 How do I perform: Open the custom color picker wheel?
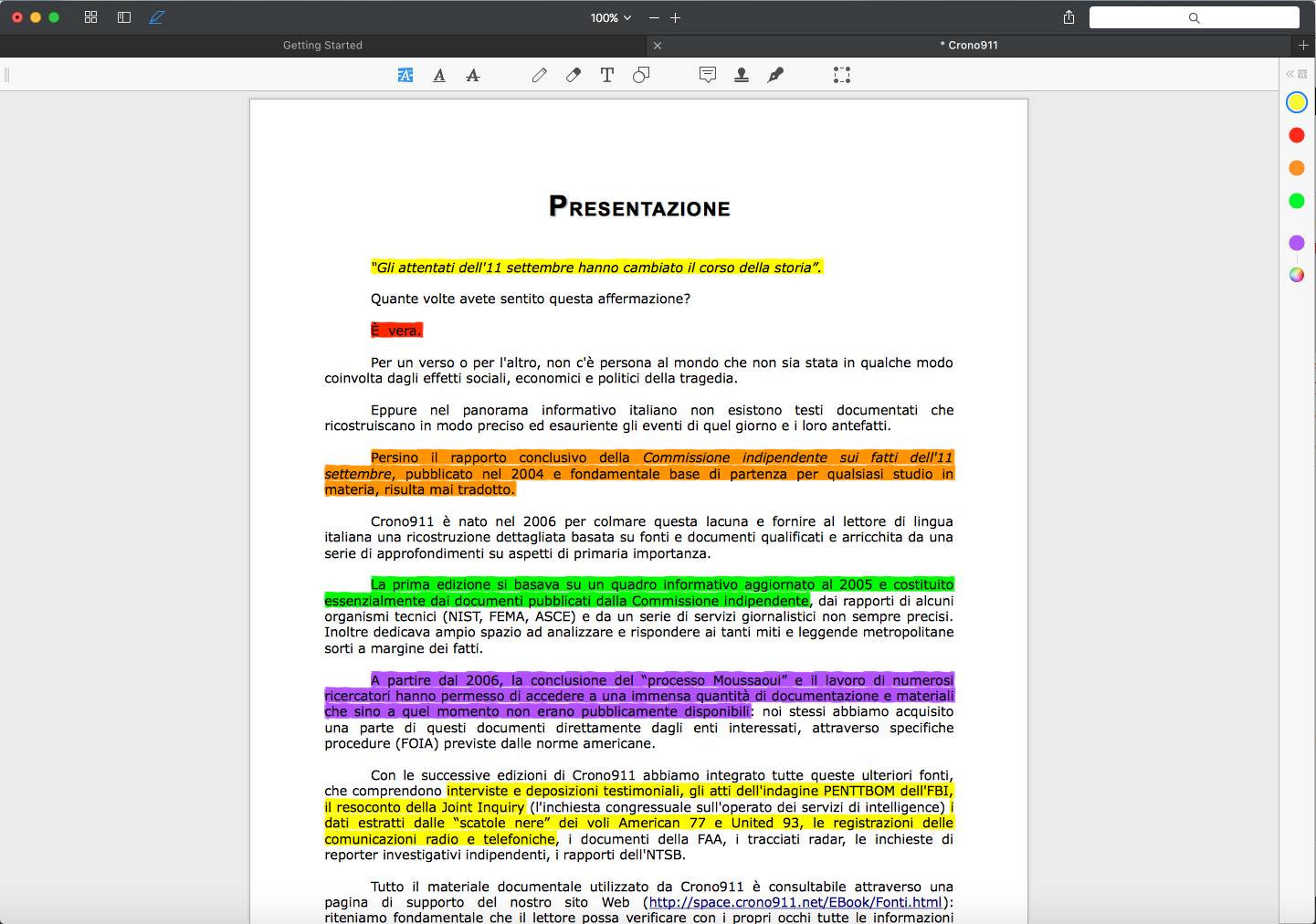pos(1297,275)
